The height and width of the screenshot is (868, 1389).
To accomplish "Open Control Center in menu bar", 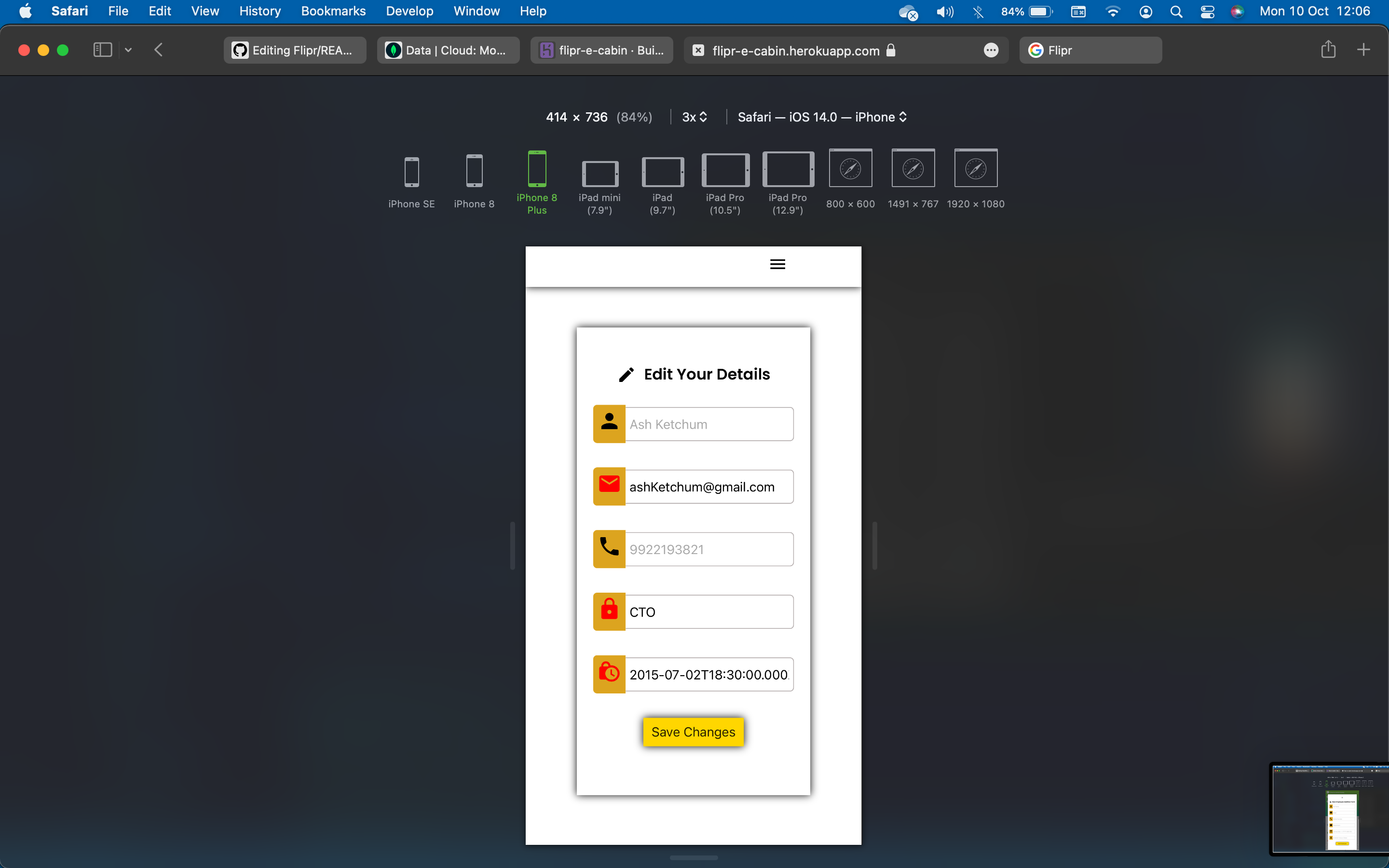I will [x=1207, y=12].
